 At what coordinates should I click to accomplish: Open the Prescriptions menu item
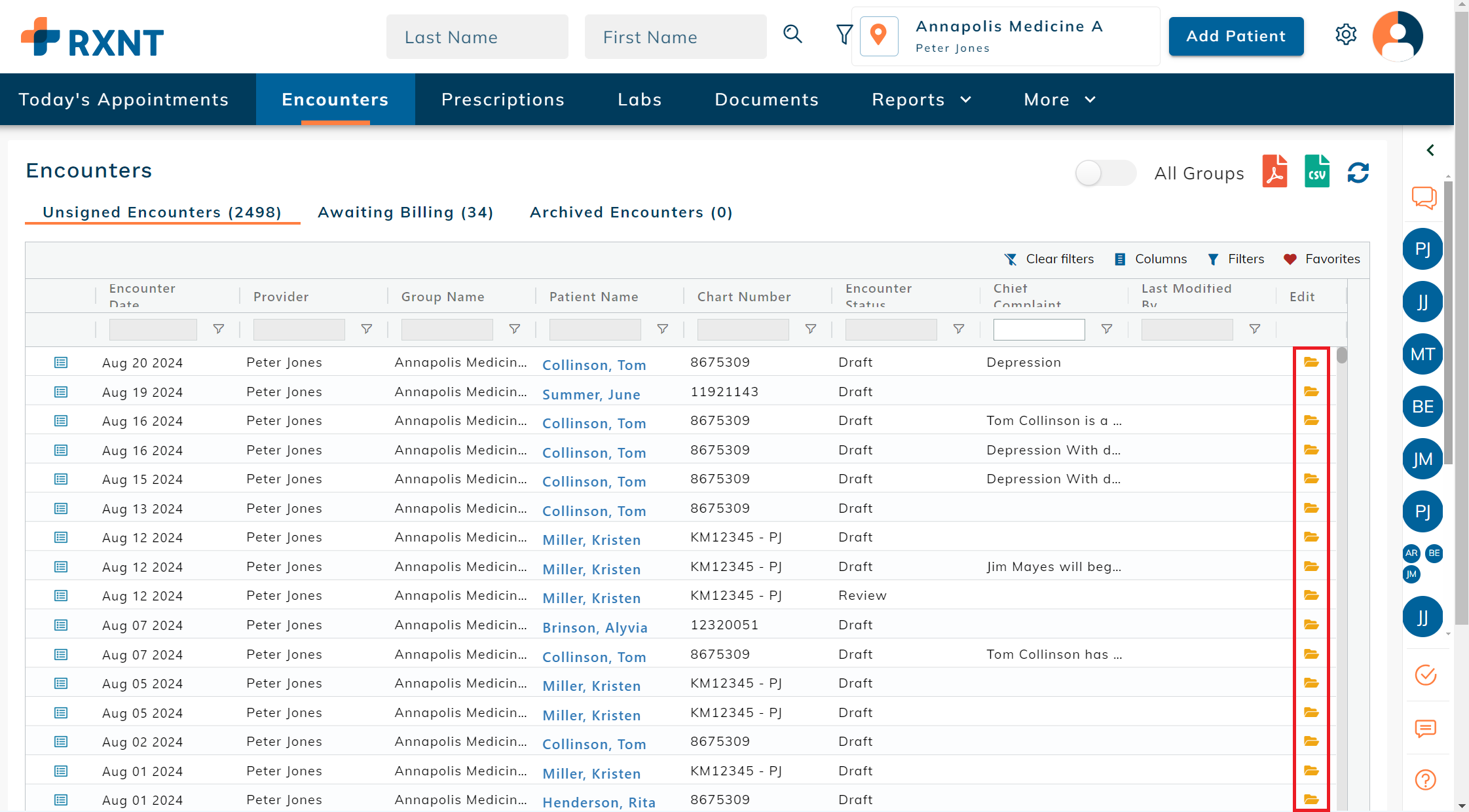point(502,100)
